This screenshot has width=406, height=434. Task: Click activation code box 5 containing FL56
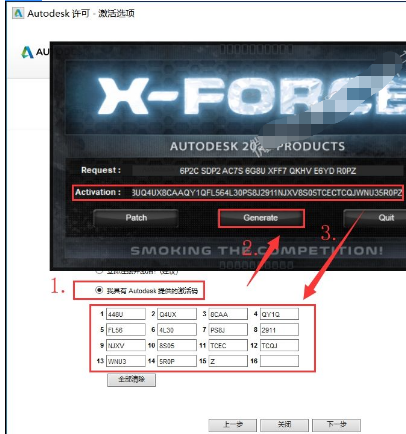click(x=126, y=330)
